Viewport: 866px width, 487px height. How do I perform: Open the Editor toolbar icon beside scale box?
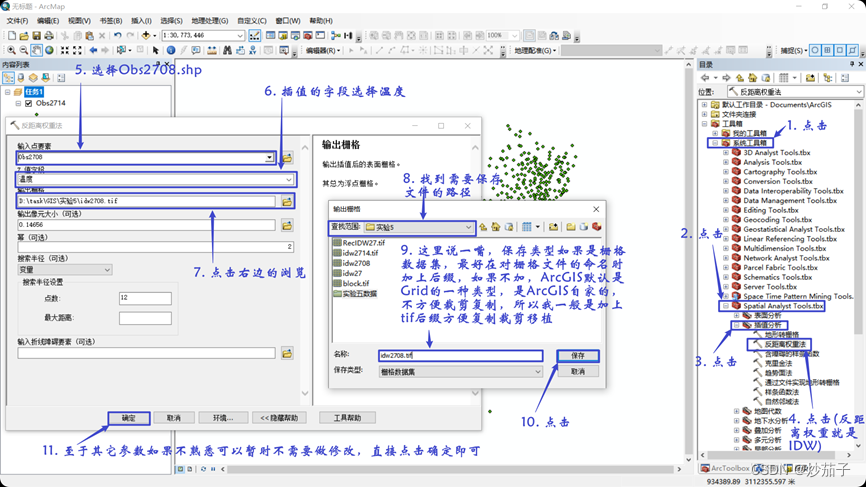(255, 36)
